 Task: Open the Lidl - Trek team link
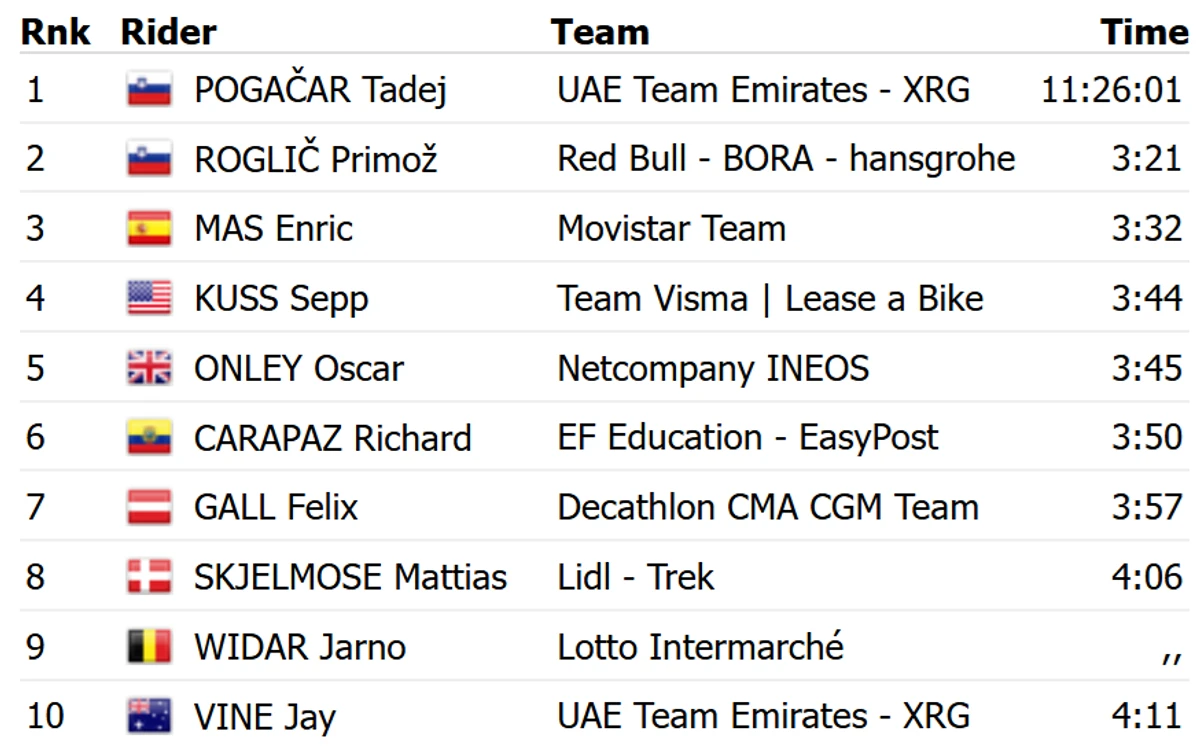pyautogui.click(x=636, y=577)
